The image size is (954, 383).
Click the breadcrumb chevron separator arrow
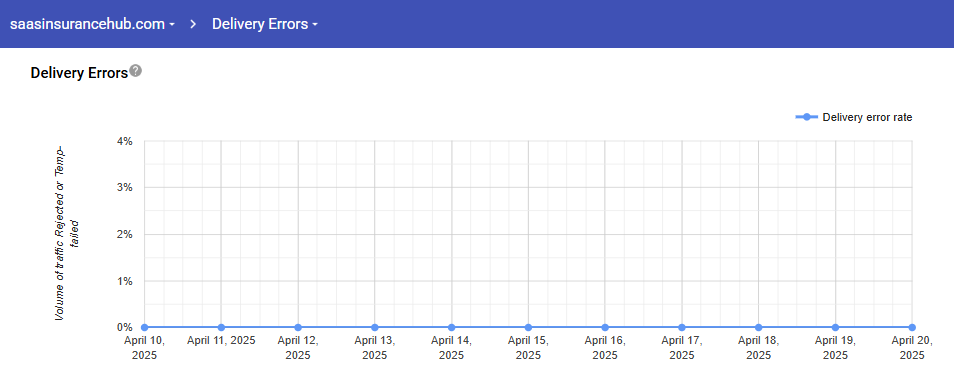[x=193, y=24]
